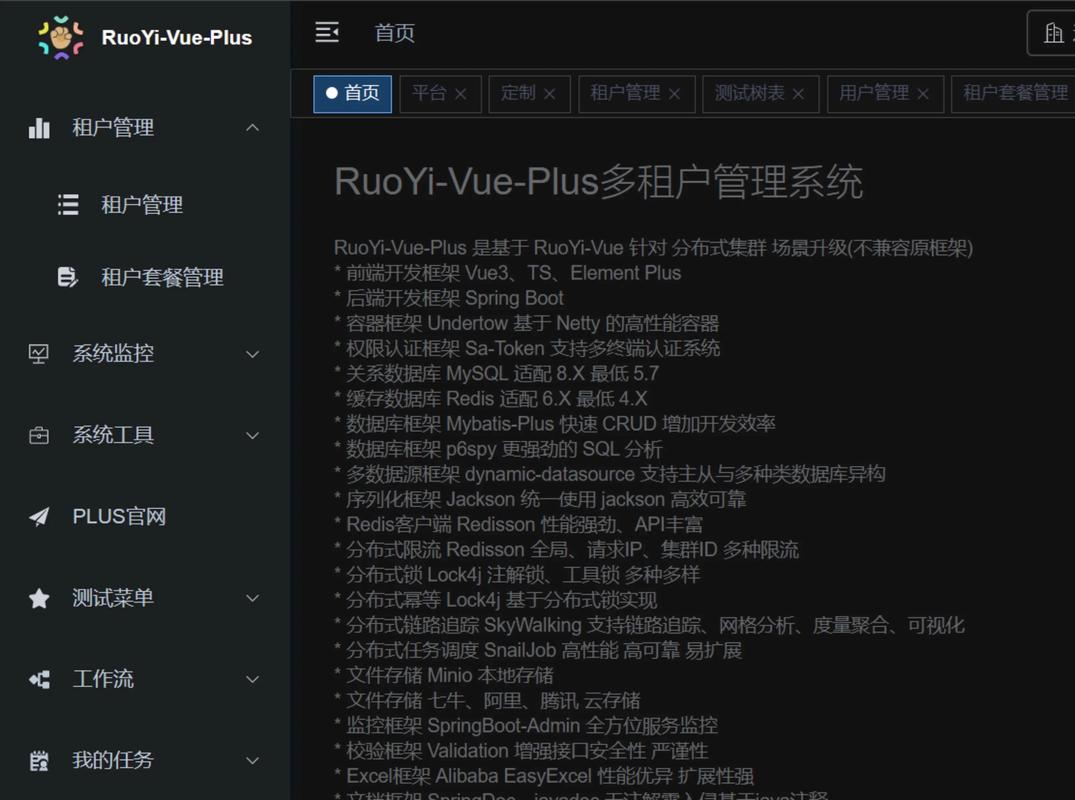Image resolution: width=1075 pixels, height=800 pixels.
Task: Click the line about 监控框架 SpringBoot-Admin
Action: 527,725
